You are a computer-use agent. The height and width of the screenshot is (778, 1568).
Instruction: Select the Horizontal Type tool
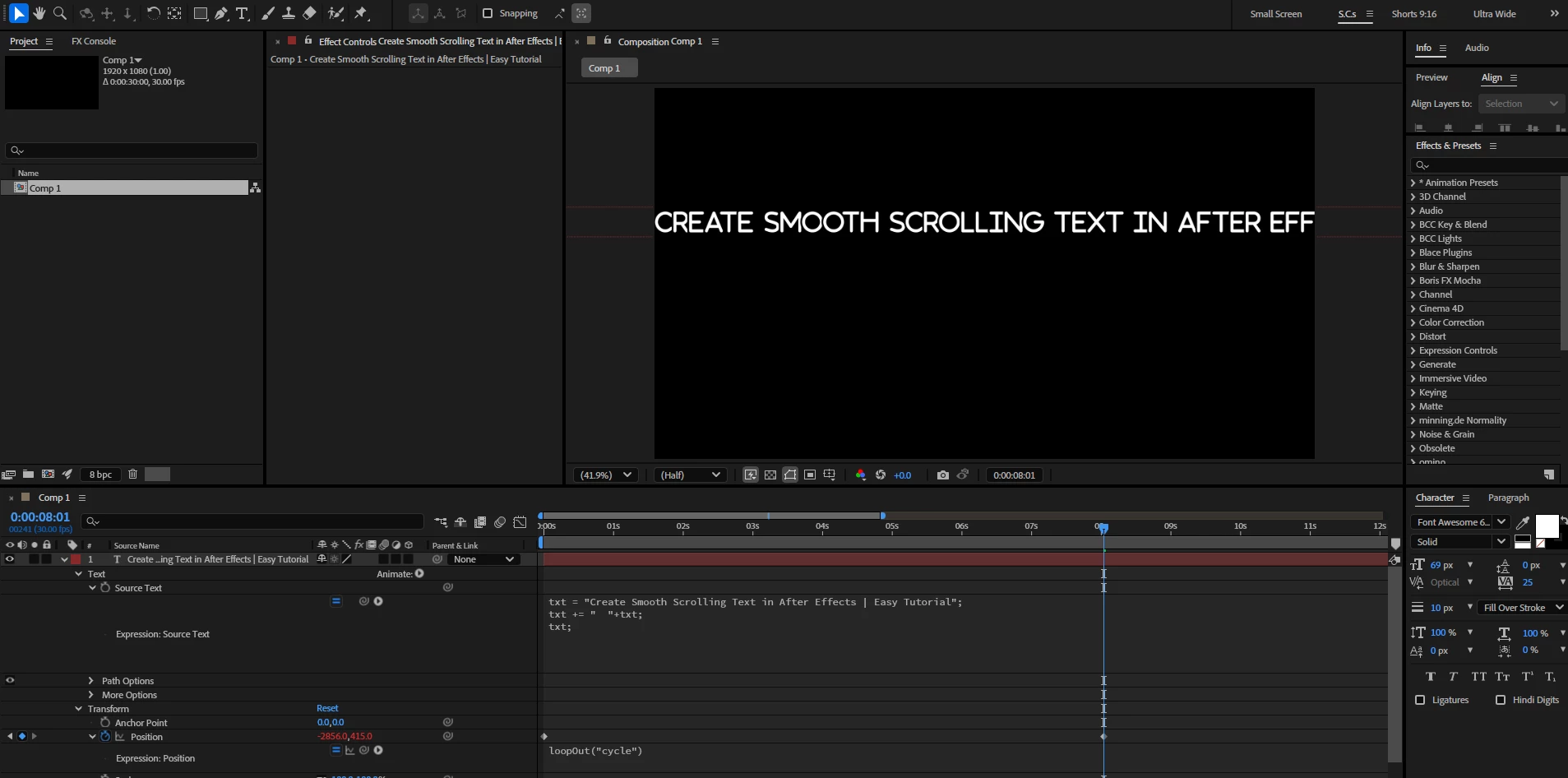(x=243, y=13)
